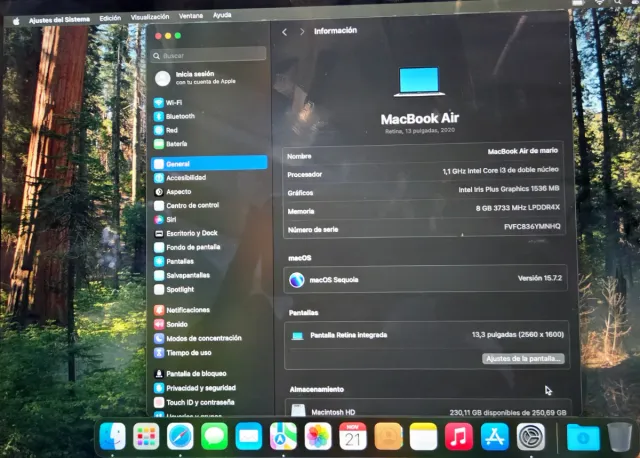Click Intel Iris Plus Graphics value
640x458 pixels.
point(509,189)
